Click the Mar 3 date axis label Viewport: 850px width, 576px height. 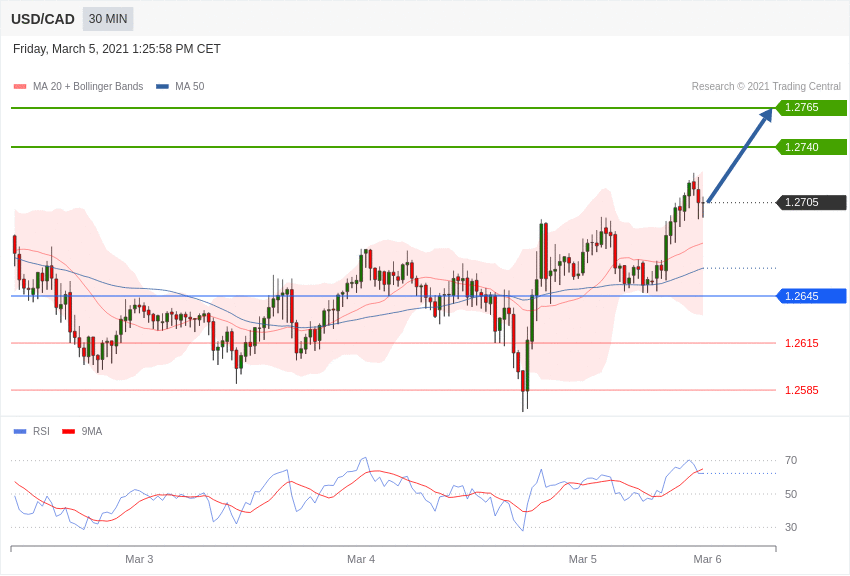(x=139, y=559)
